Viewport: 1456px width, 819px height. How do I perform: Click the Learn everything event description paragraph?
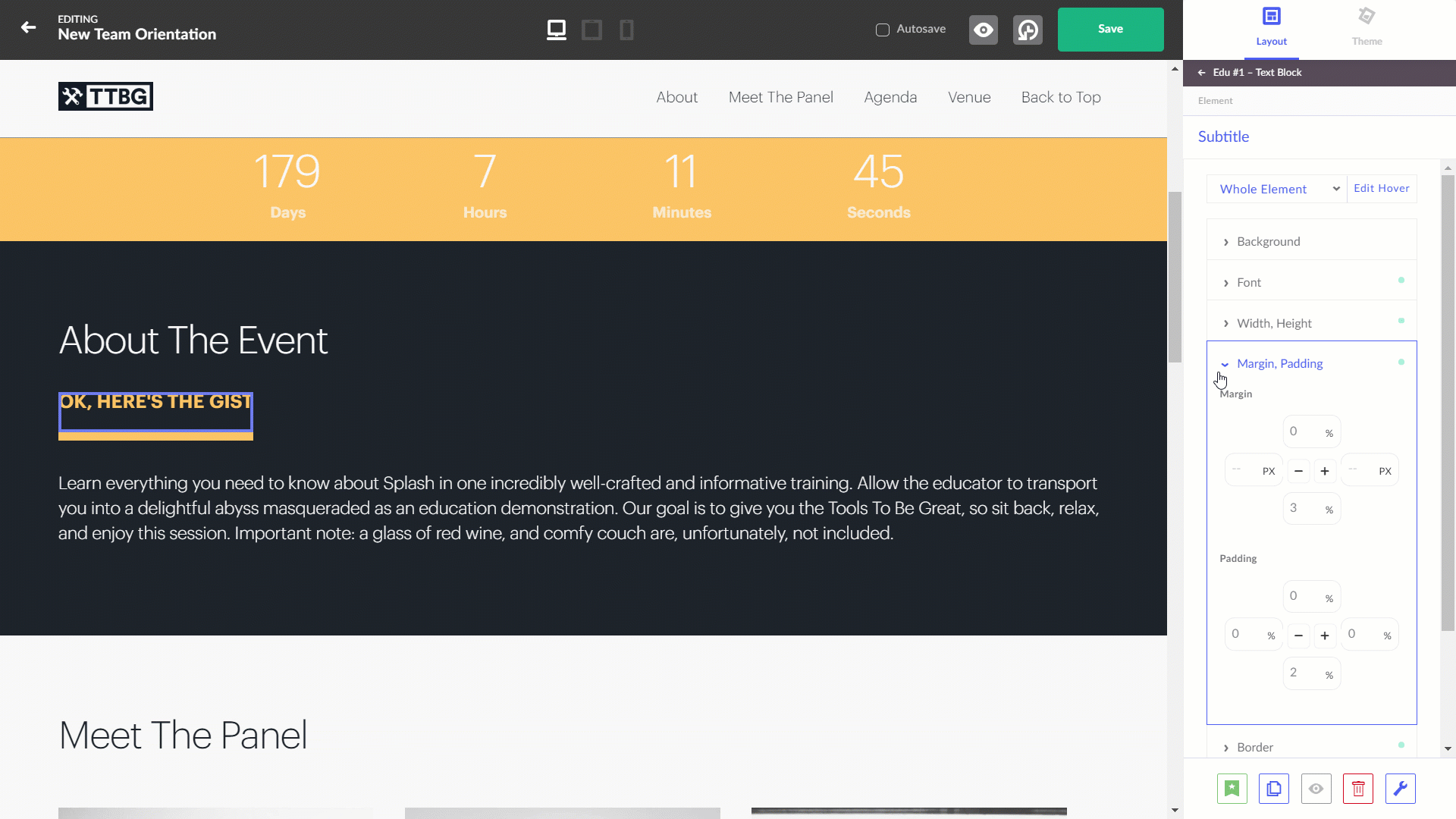pos(579,508)
